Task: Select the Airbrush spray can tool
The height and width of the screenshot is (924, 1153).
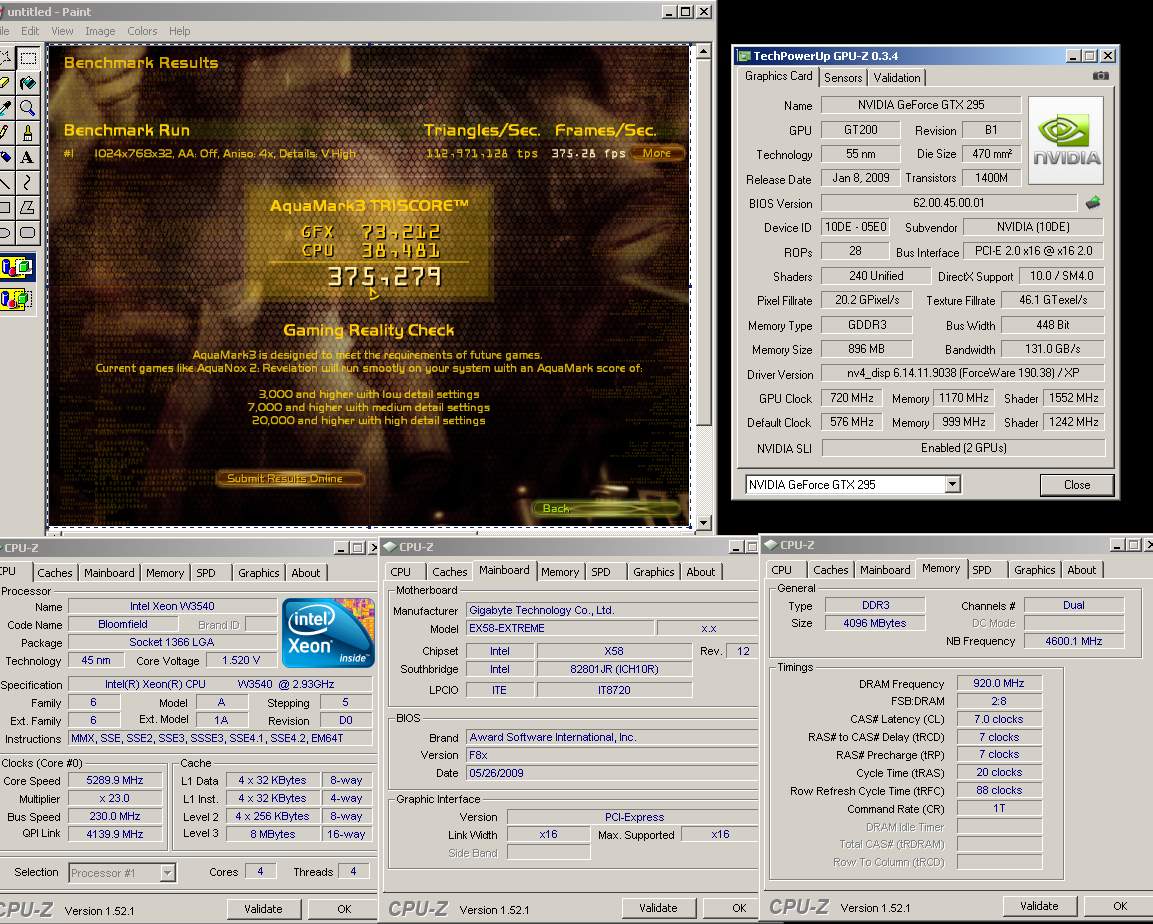Action: (5, 157)
